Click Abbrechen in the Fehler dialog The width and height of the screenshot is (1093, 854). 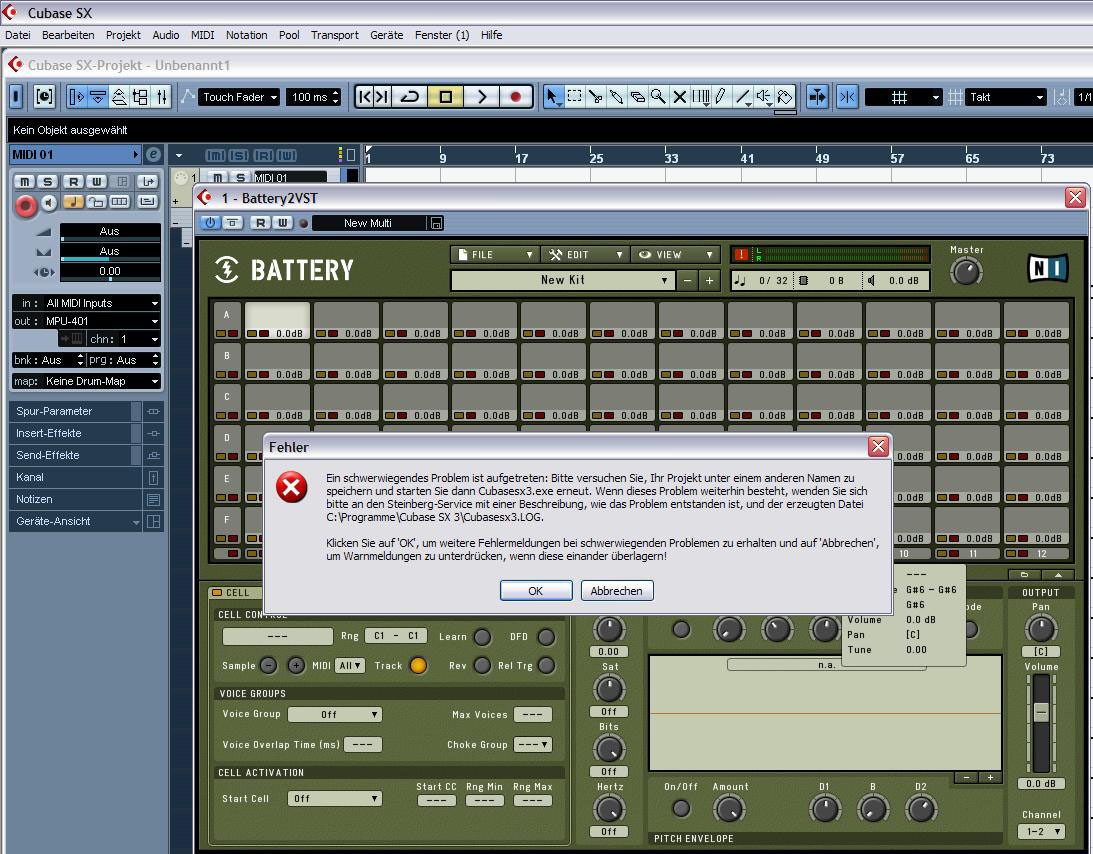[617, 590]
